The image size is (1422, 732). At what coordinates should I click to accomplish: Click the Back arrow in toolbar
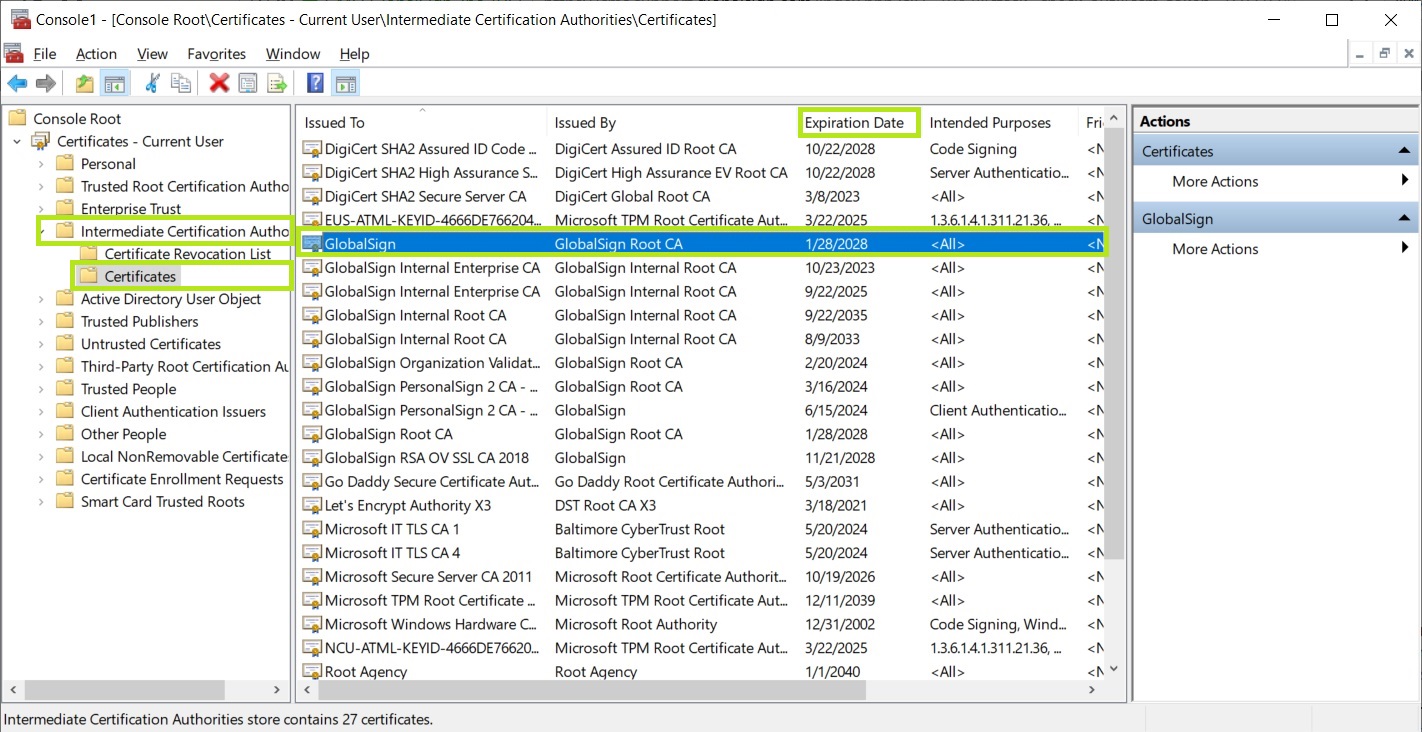[x=17, y=84]
